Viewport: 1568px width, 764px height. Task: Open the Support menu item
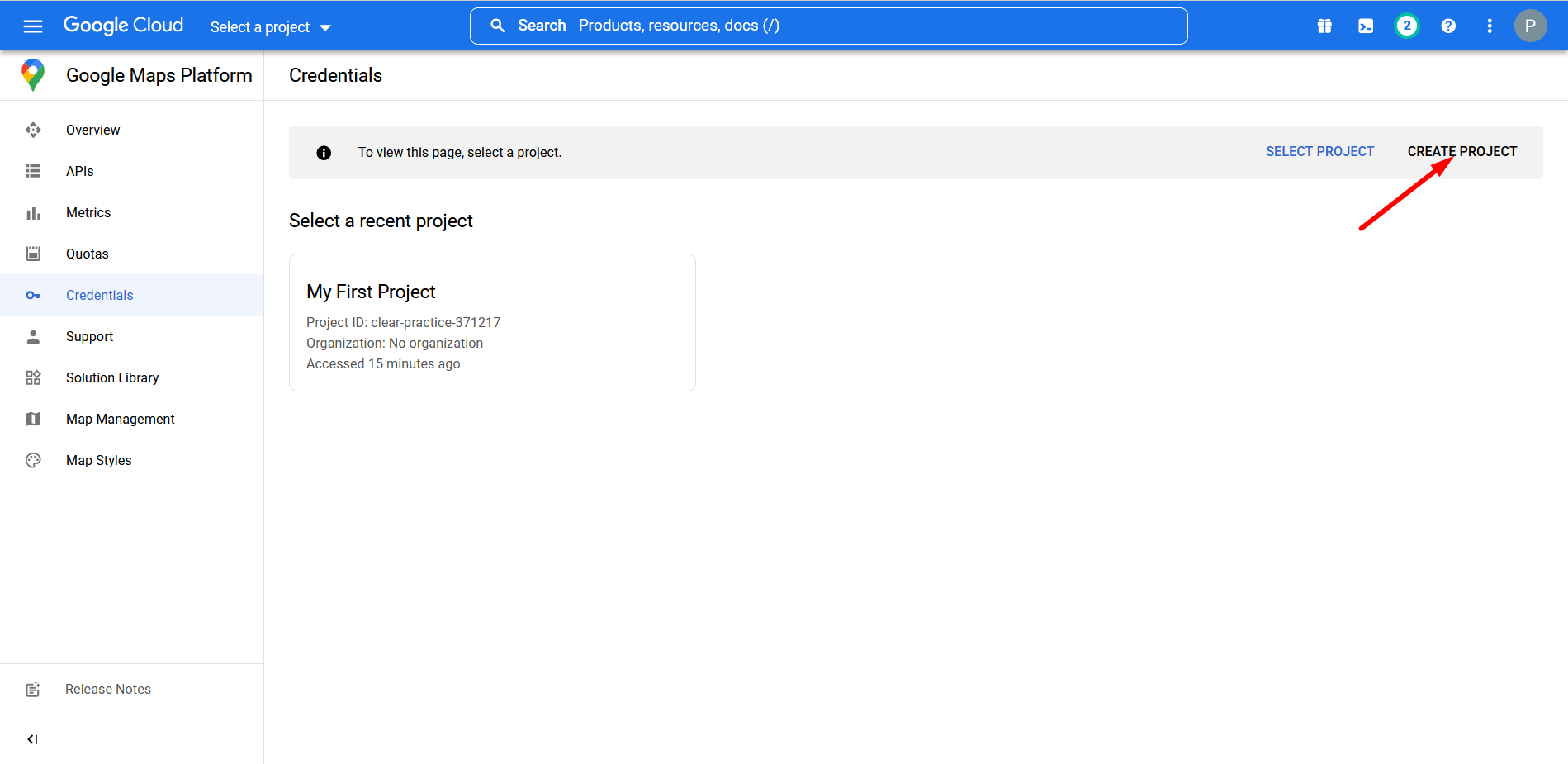(x=132, y=336)
